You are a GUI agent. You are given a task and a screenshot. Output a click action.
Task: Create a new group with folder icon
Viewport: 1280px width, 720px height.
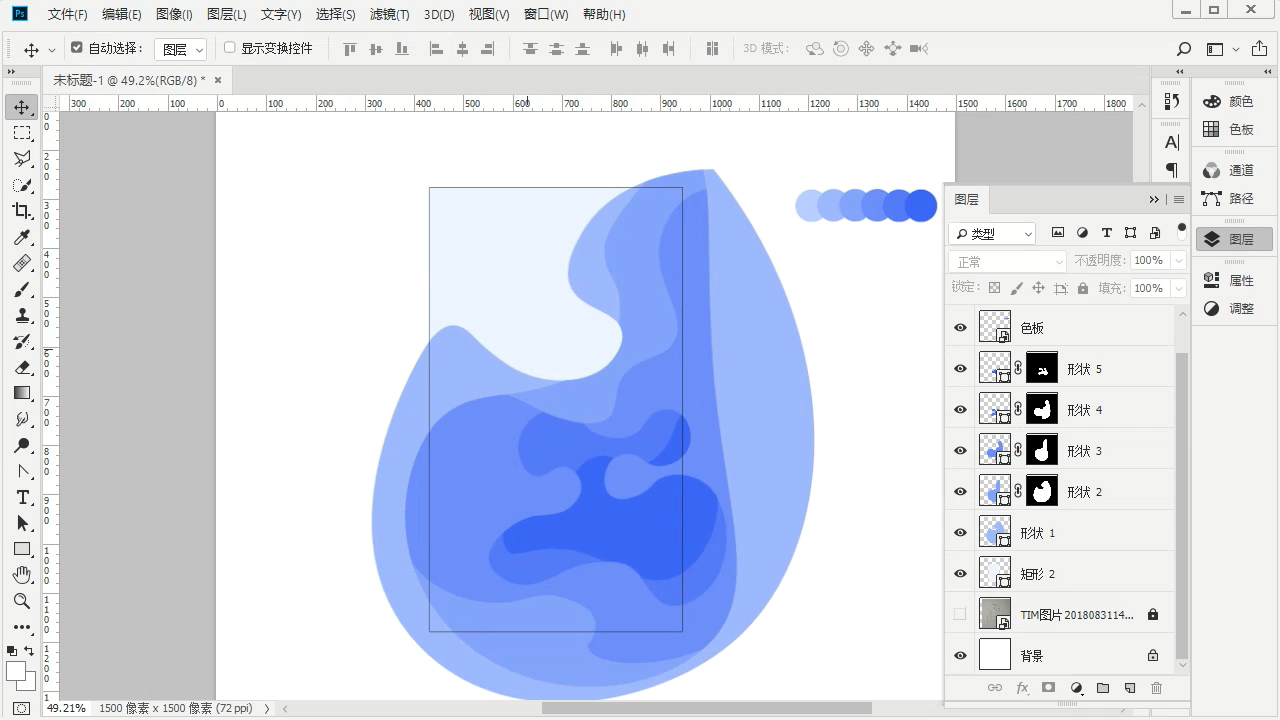tap(1103, 688)
